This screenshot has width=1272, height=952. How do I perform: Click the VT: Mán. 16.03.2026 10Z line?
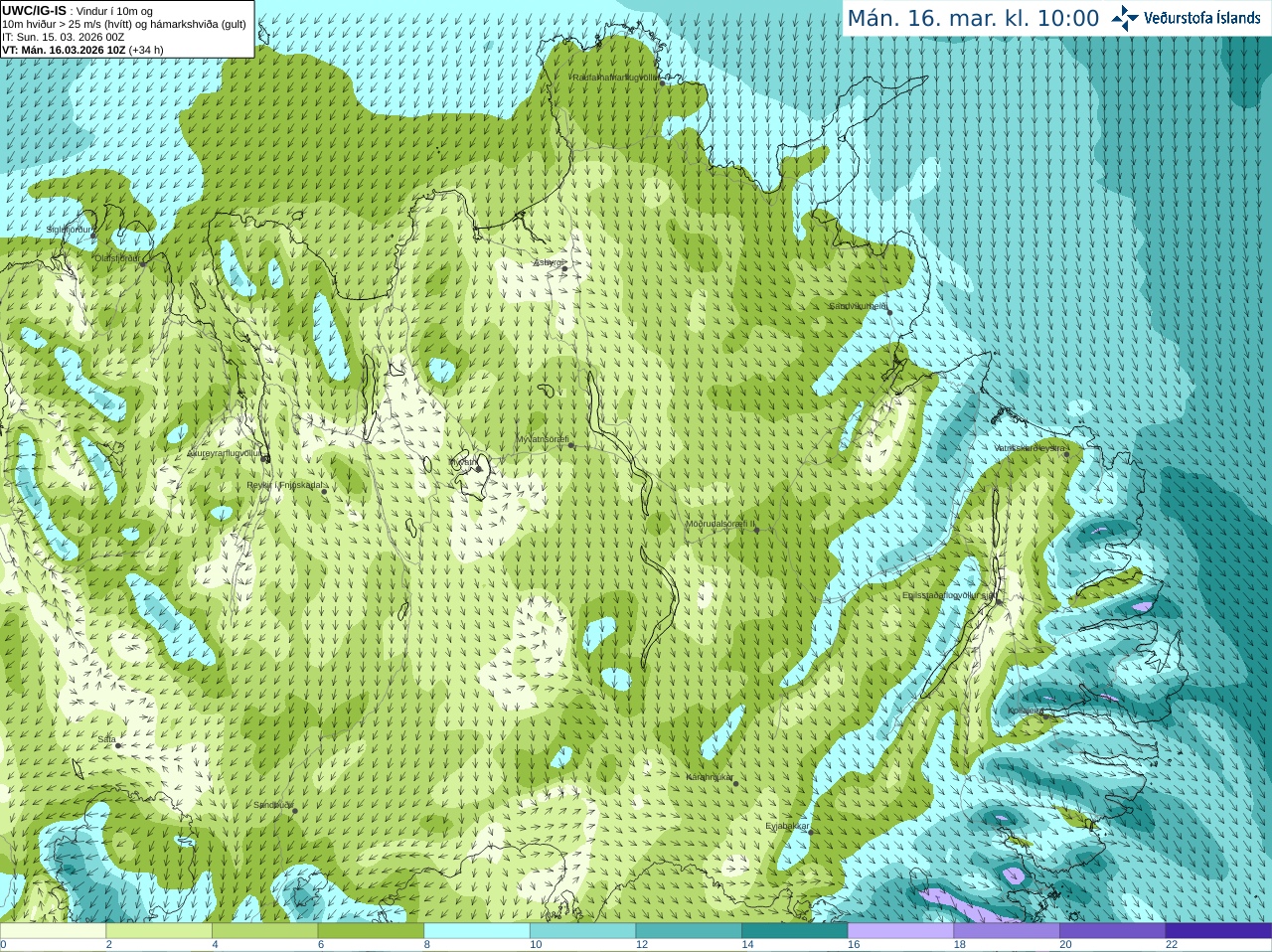click(82, 50)
